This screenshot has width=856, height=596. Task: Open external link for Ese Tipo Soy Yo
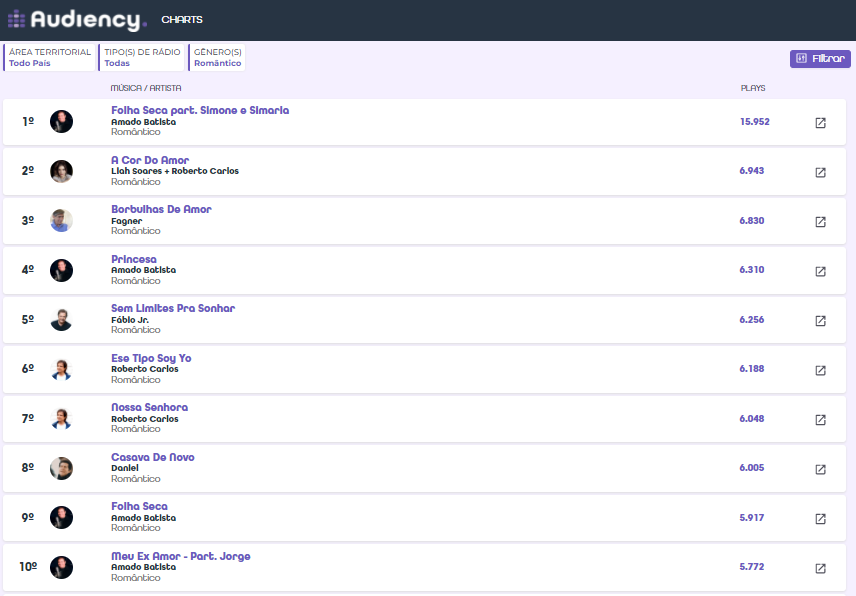click(820, 370)
